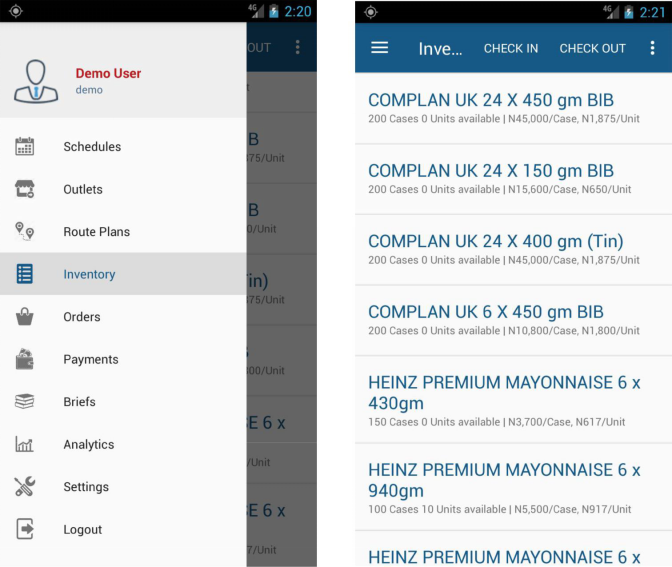Click price line N10,800/Case, N1,800/Unit
Screen dimensions: 672x567
point(574,331)
